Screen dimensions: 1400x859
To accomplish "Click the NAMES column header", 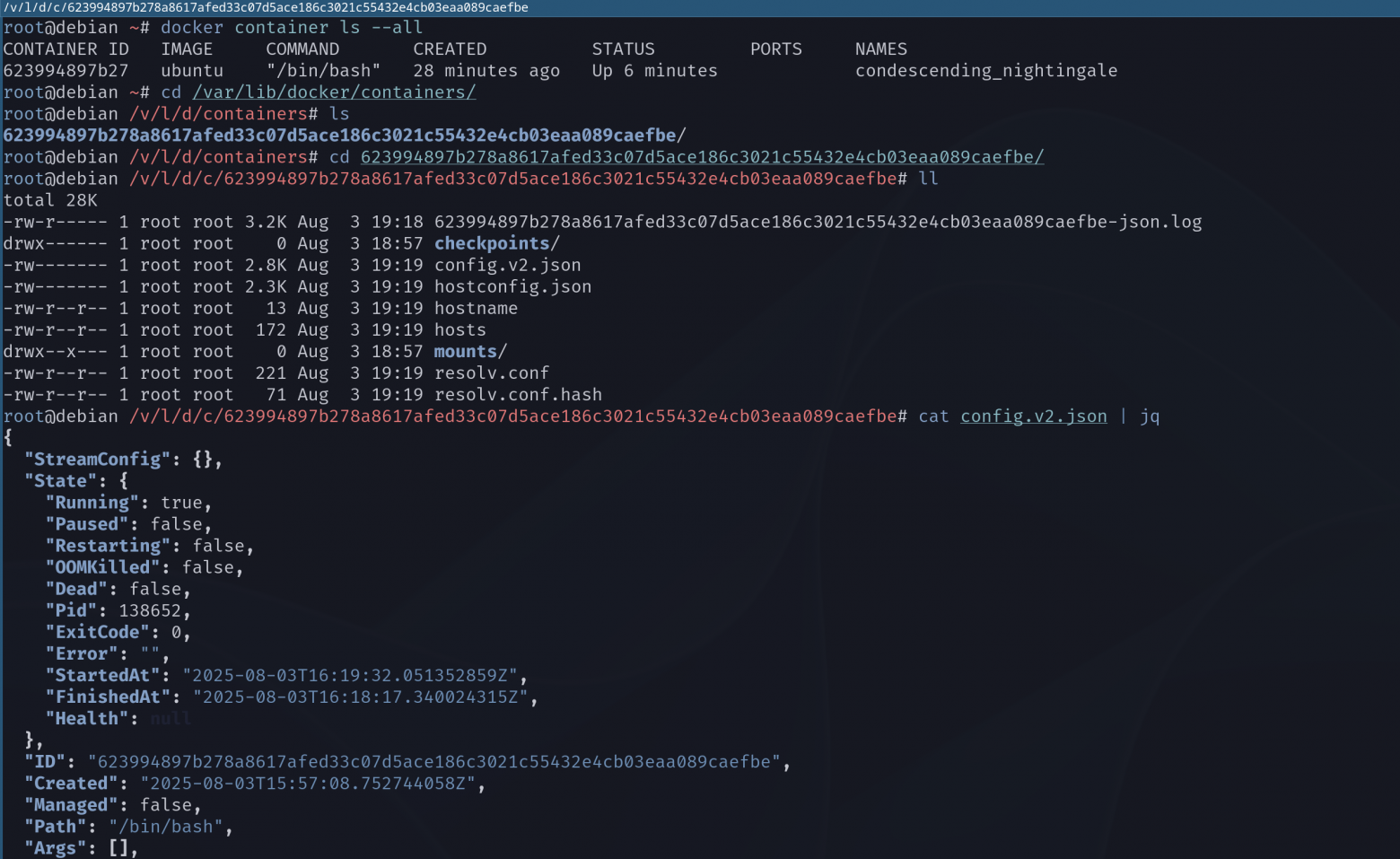I will [881, 49].
